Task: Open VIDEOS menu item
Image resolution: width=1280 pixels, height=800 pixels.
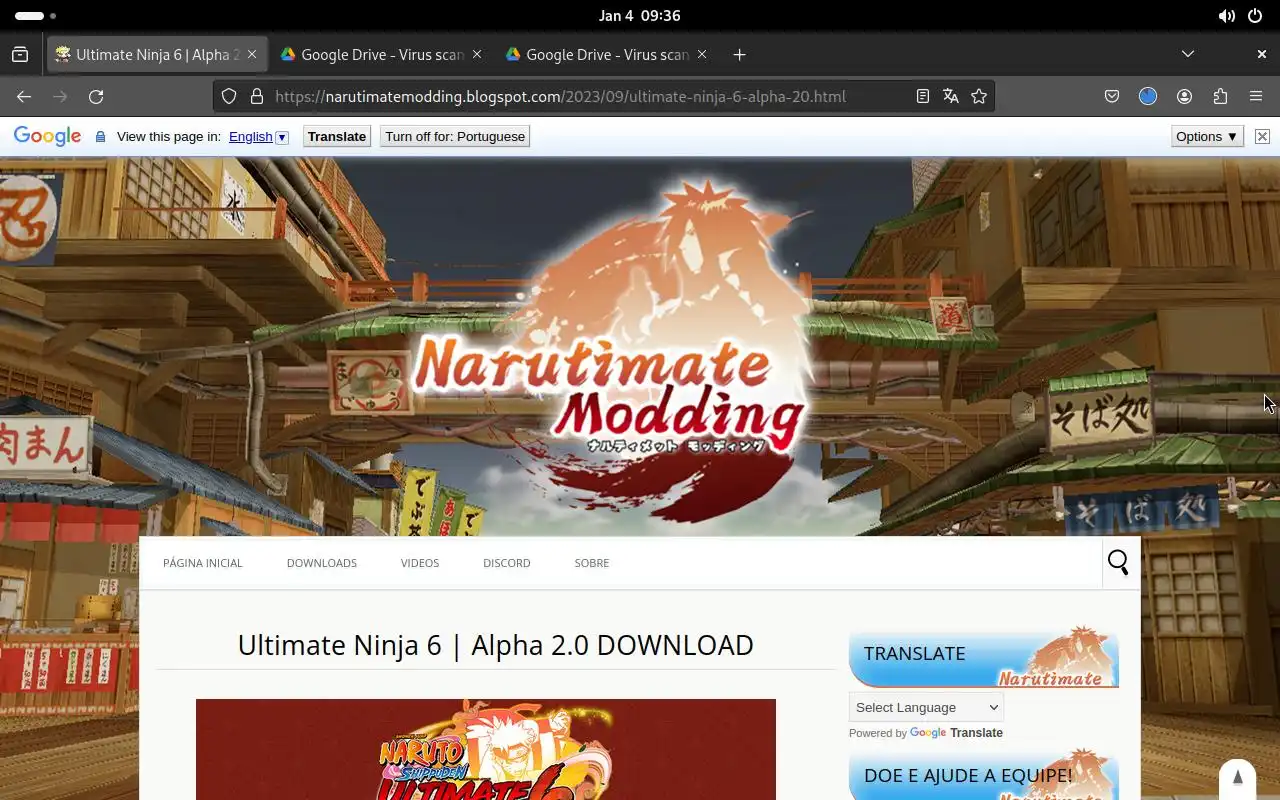Action: [420, 563]
